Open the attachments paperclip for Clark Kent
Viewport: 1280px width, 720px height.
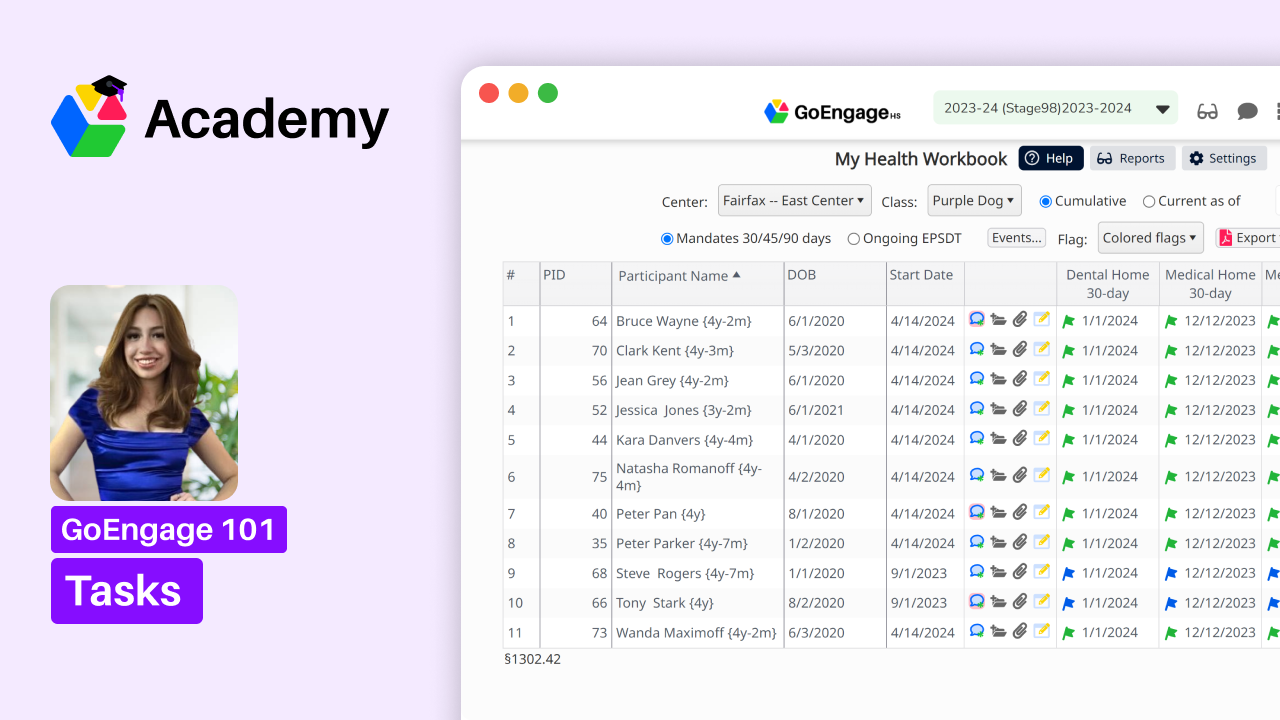(x=1020, y=348)
